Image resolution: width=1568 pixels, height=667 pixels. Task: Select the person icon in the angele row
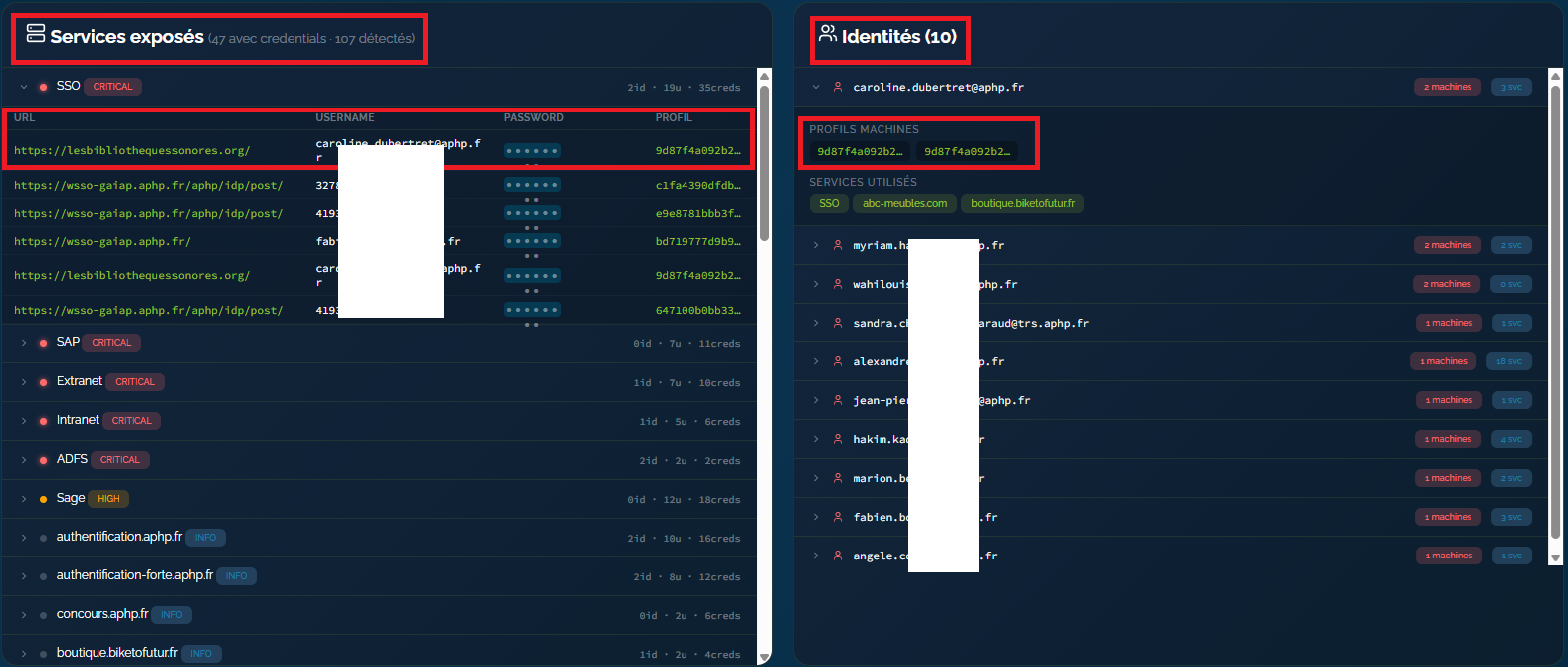[x=838, y=556]
